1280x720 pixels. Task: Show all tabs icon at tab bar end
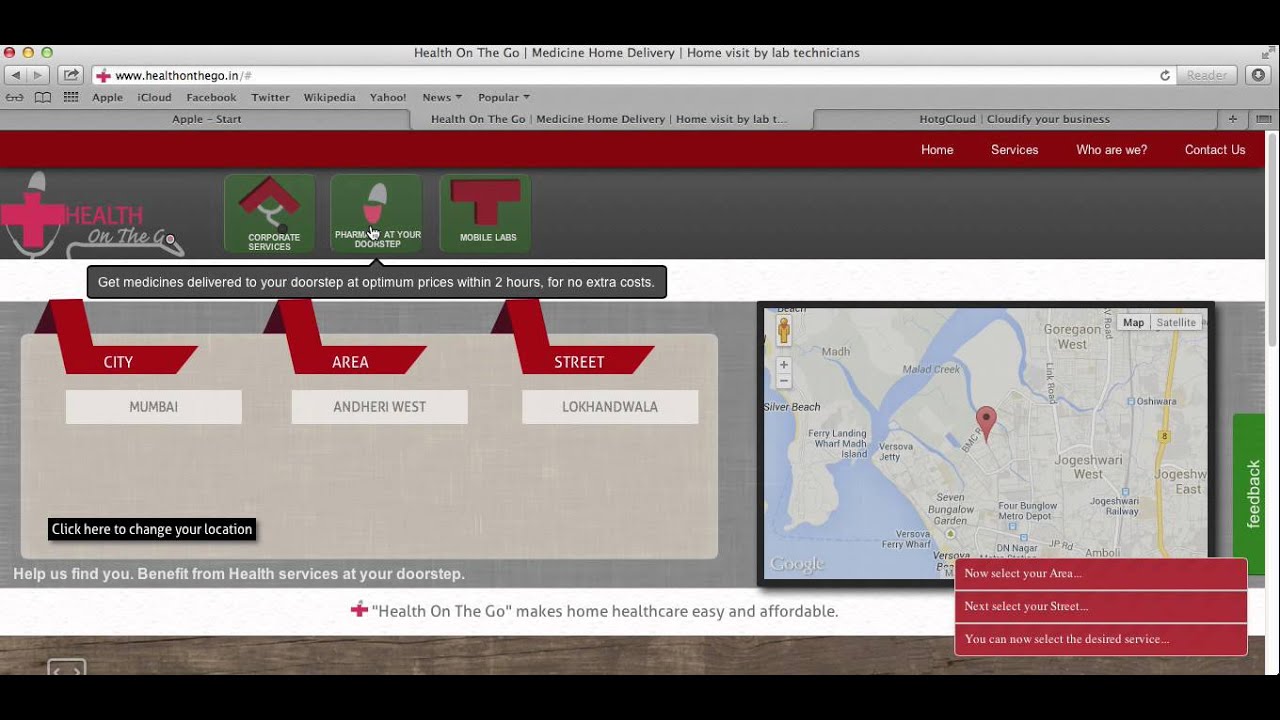click(x=1263, y=119)
